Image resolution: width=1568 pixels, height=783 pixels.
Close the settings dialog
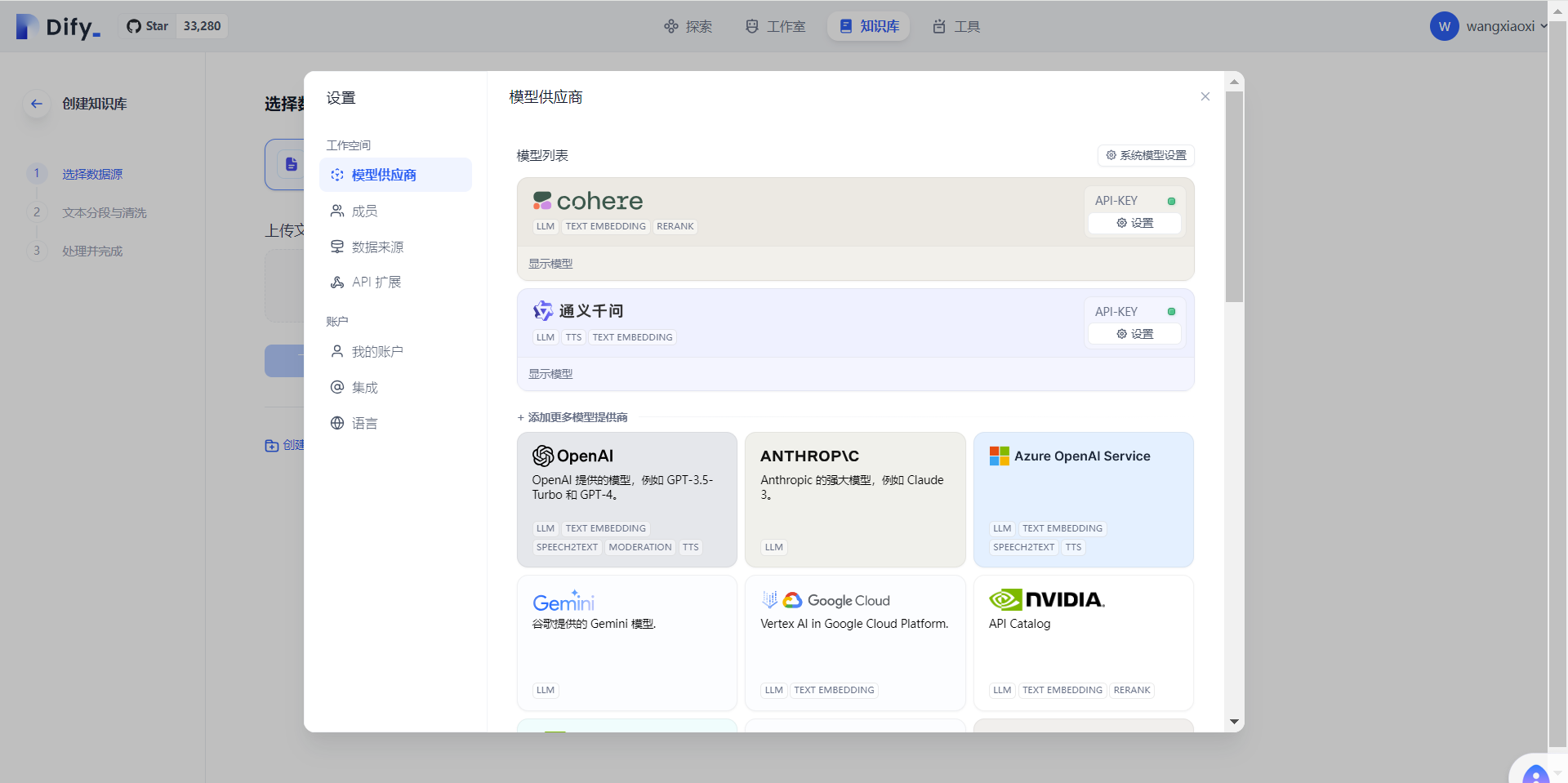(1205, 96)
